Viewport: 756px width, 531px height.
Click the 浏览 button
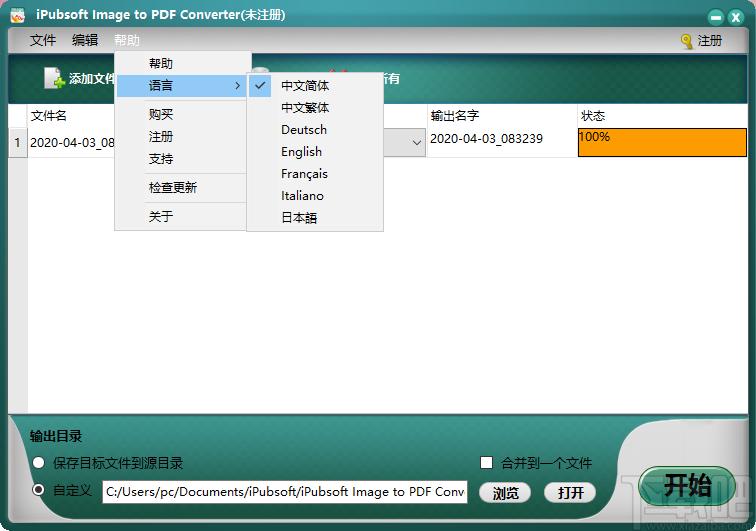[505, 493]
